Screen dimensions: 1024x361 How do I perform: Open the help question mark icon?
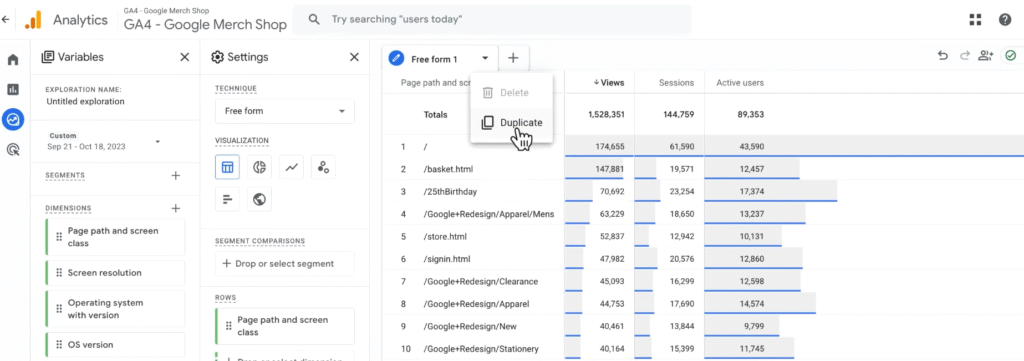pyautogui.click(x=1005, y=20)
